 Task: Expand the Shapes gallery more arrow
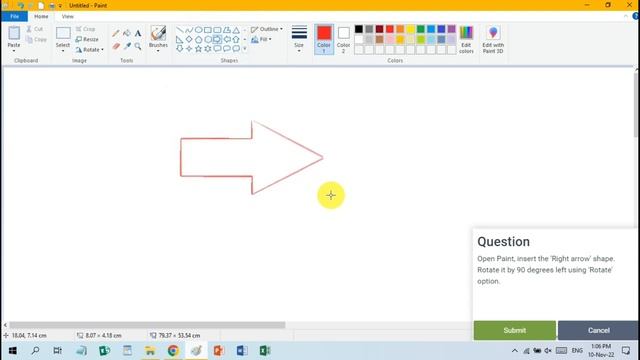[245, 49]
